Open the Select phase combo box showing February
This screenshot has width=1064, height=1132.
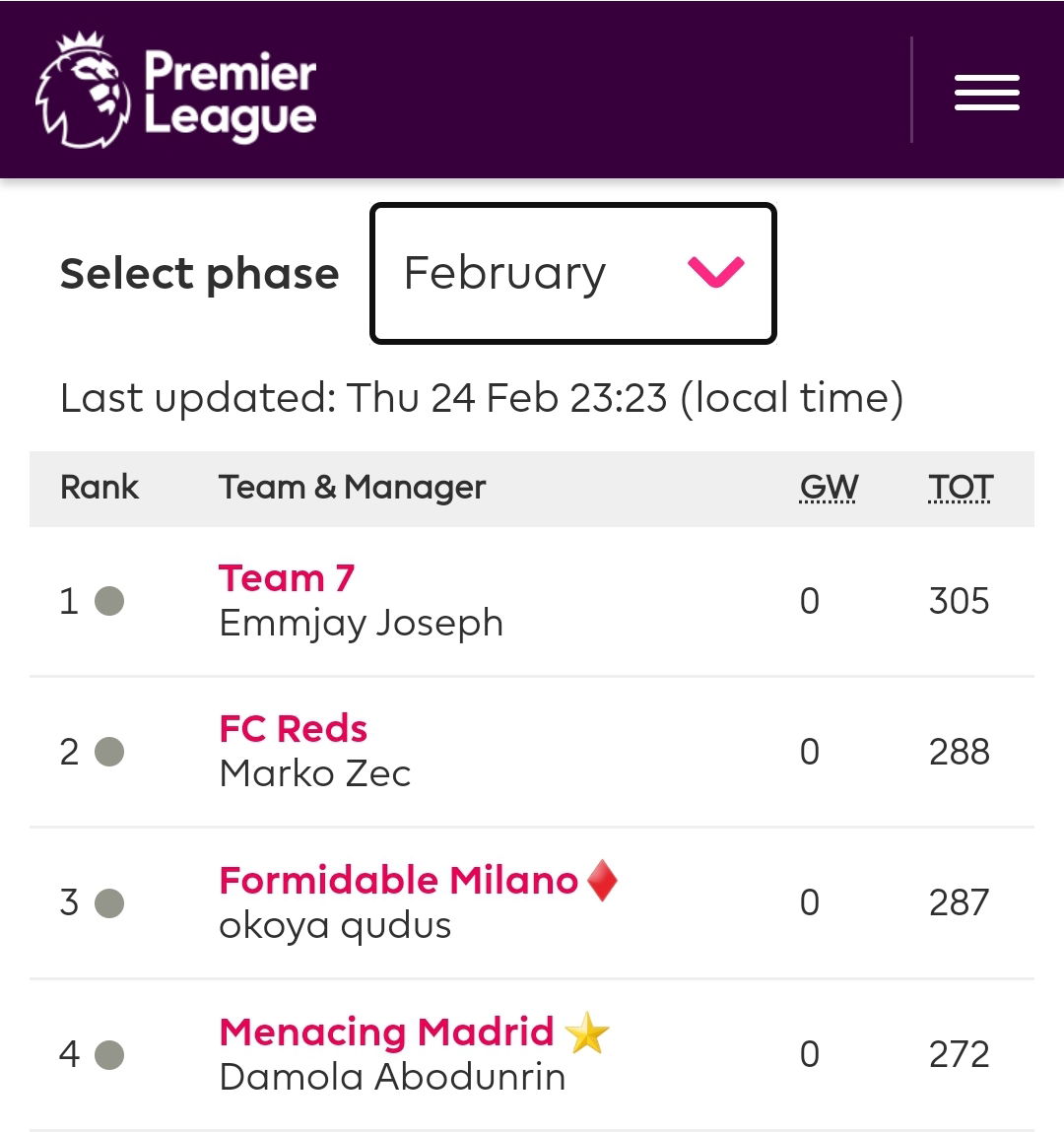573,273
